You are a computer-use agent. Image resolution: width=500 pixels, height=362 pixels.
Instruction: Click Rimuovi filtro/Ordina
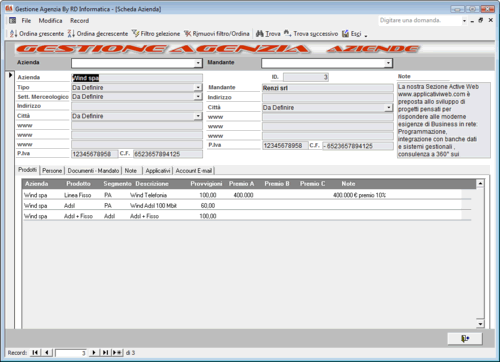pyautogui.click(x=217, y=34)
